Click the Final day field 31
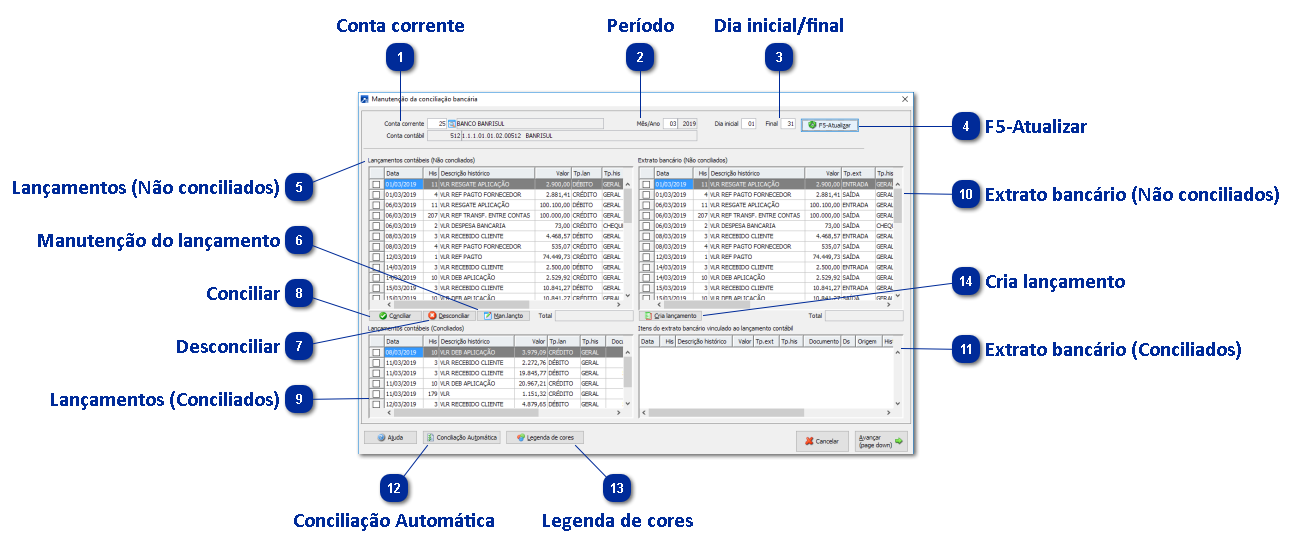The image size is (1296, 549). click(x=788, y=124)
